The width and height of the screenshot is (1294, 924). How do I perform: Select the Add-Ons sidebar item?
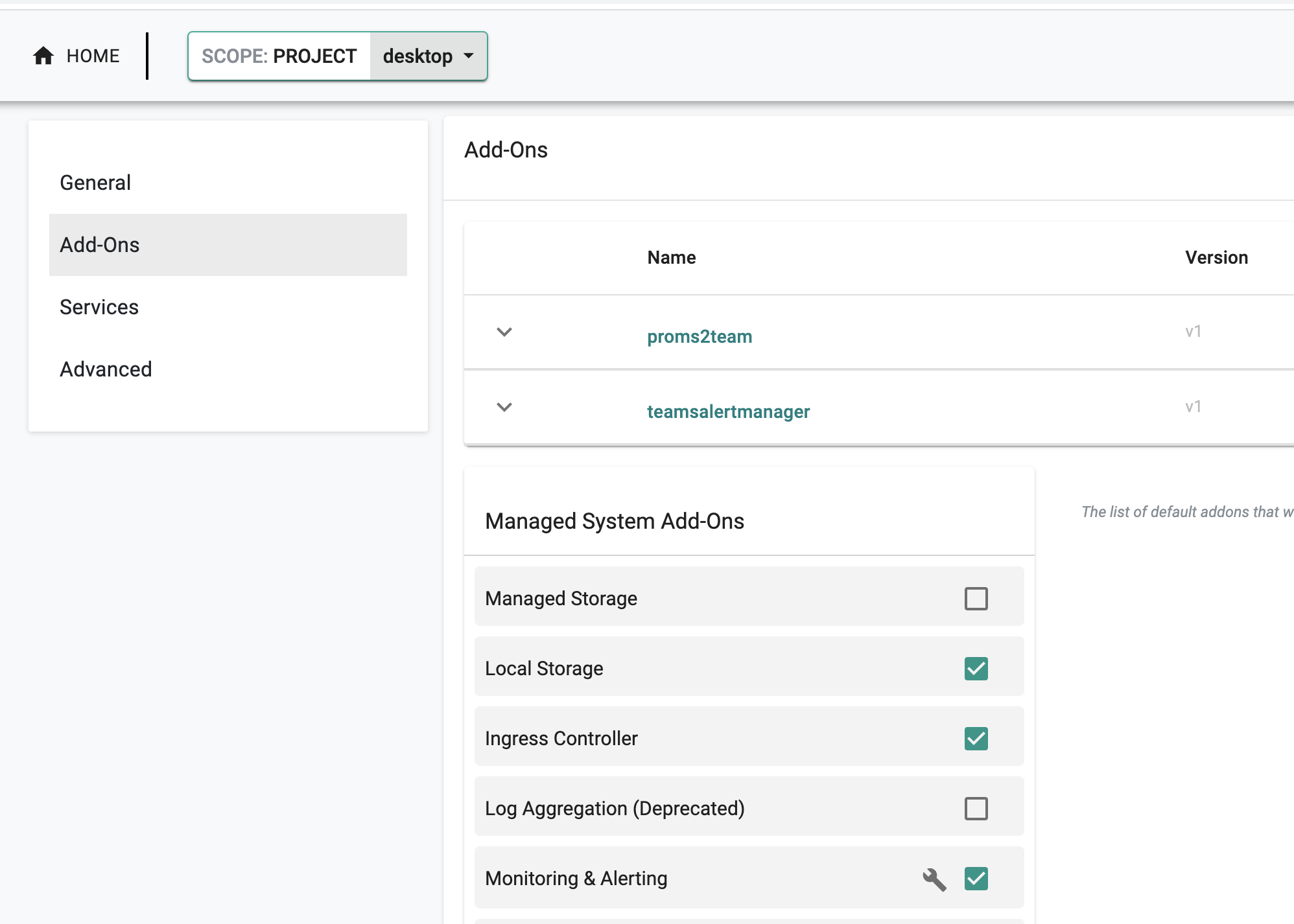(228, 245)
